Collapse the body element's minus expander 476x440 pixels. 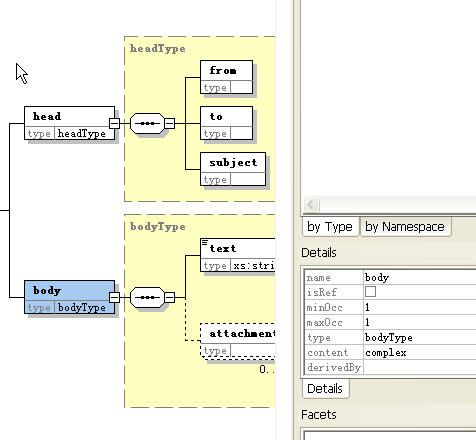pyautogui.click(x=114, y=297)
